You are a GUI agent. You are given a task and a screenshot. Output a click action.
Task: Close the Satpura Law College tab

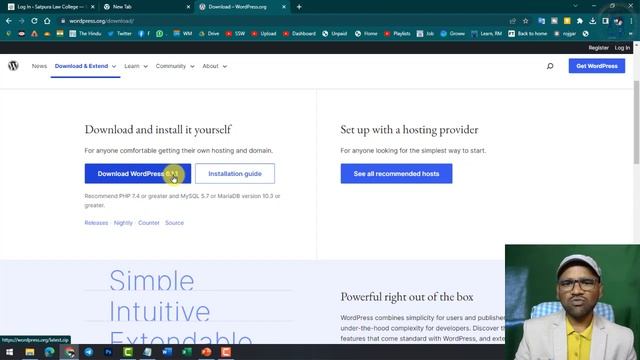[x=93, y=7]
